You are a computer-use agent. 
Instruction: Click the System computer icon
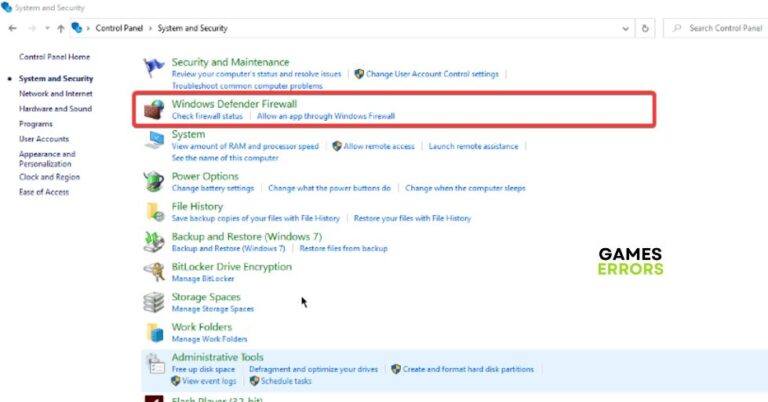coord(154,140)
